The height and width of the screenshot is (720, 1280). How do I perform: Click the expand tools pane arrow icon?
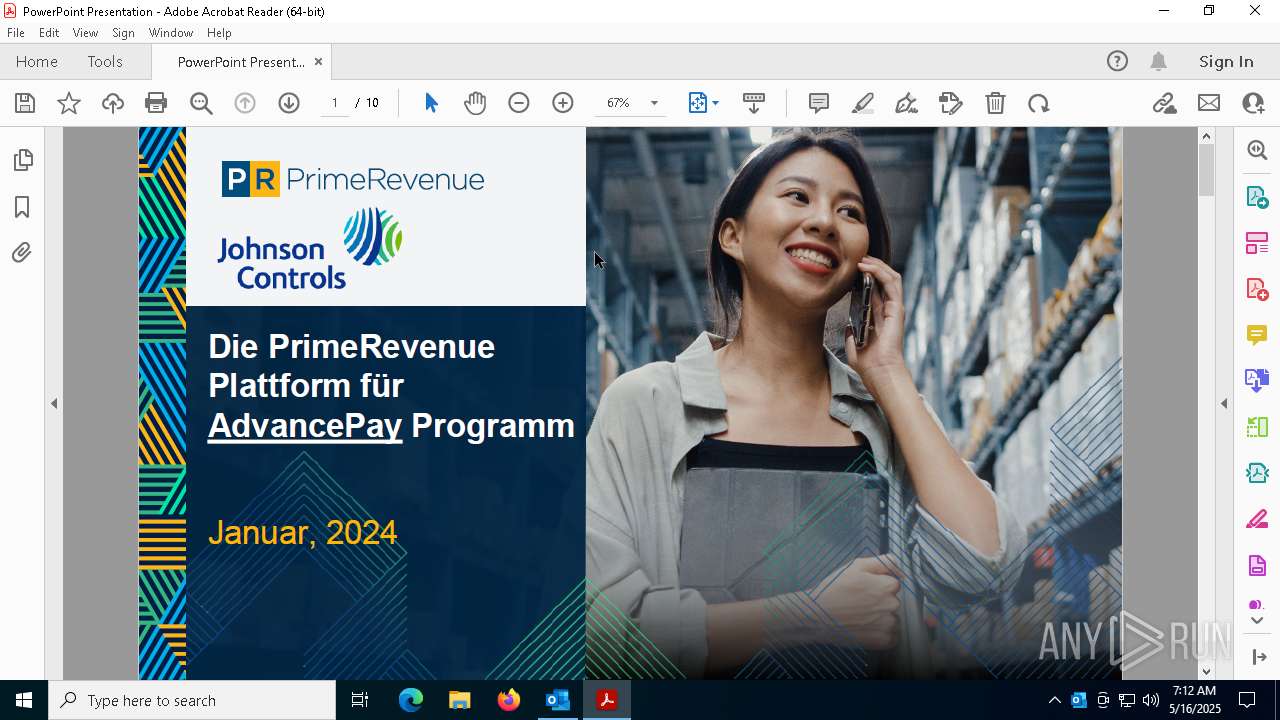coord(1259,657)
